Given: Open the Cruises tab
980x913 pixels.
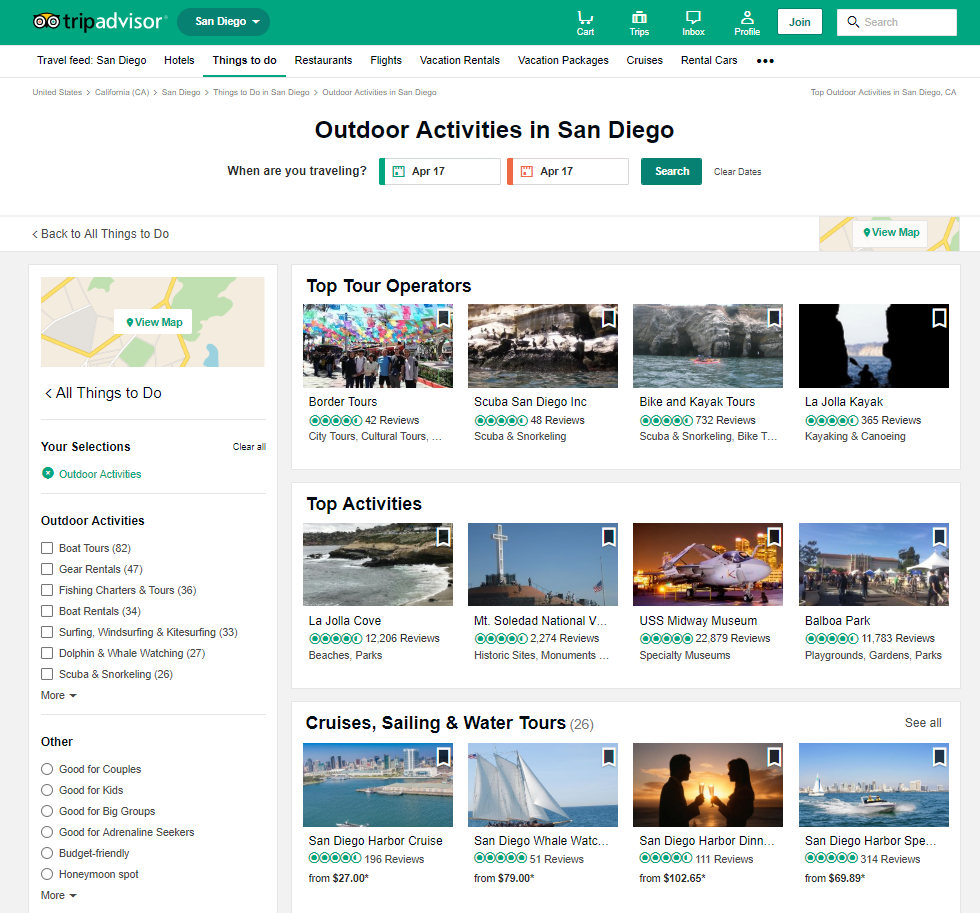Looking at the screenshot, I should (644, 60).
